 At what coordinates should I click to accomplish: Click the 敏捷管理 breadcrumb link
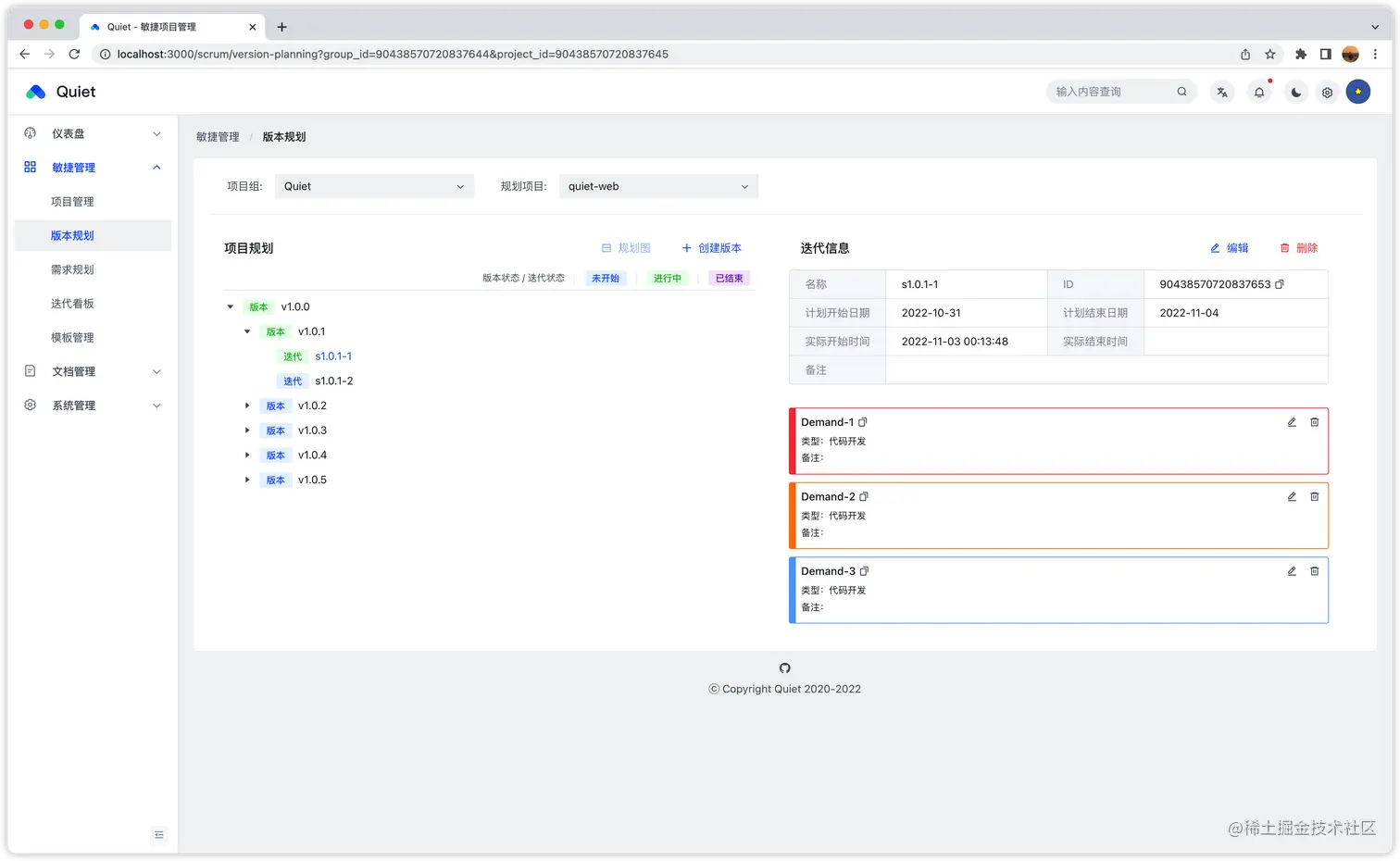(218, 137)
